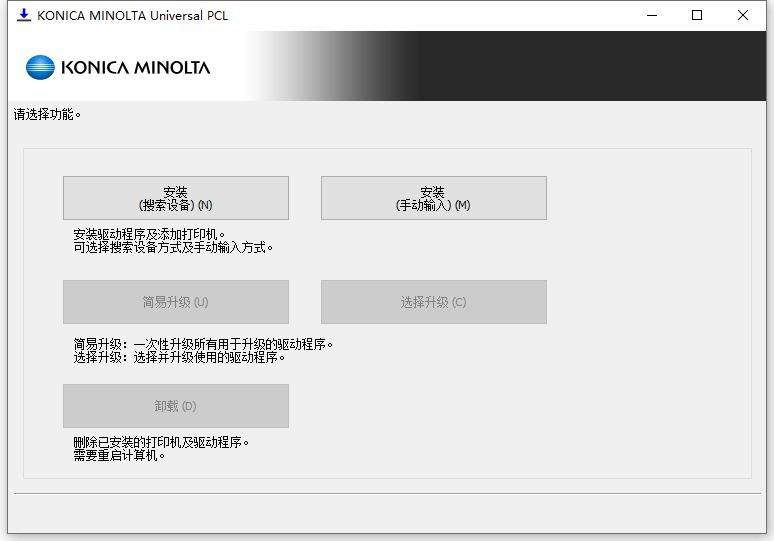The image size is (774, 541).
Task: Click the text 安装驱动程序及添加打印机。
Action: point(149,234)
